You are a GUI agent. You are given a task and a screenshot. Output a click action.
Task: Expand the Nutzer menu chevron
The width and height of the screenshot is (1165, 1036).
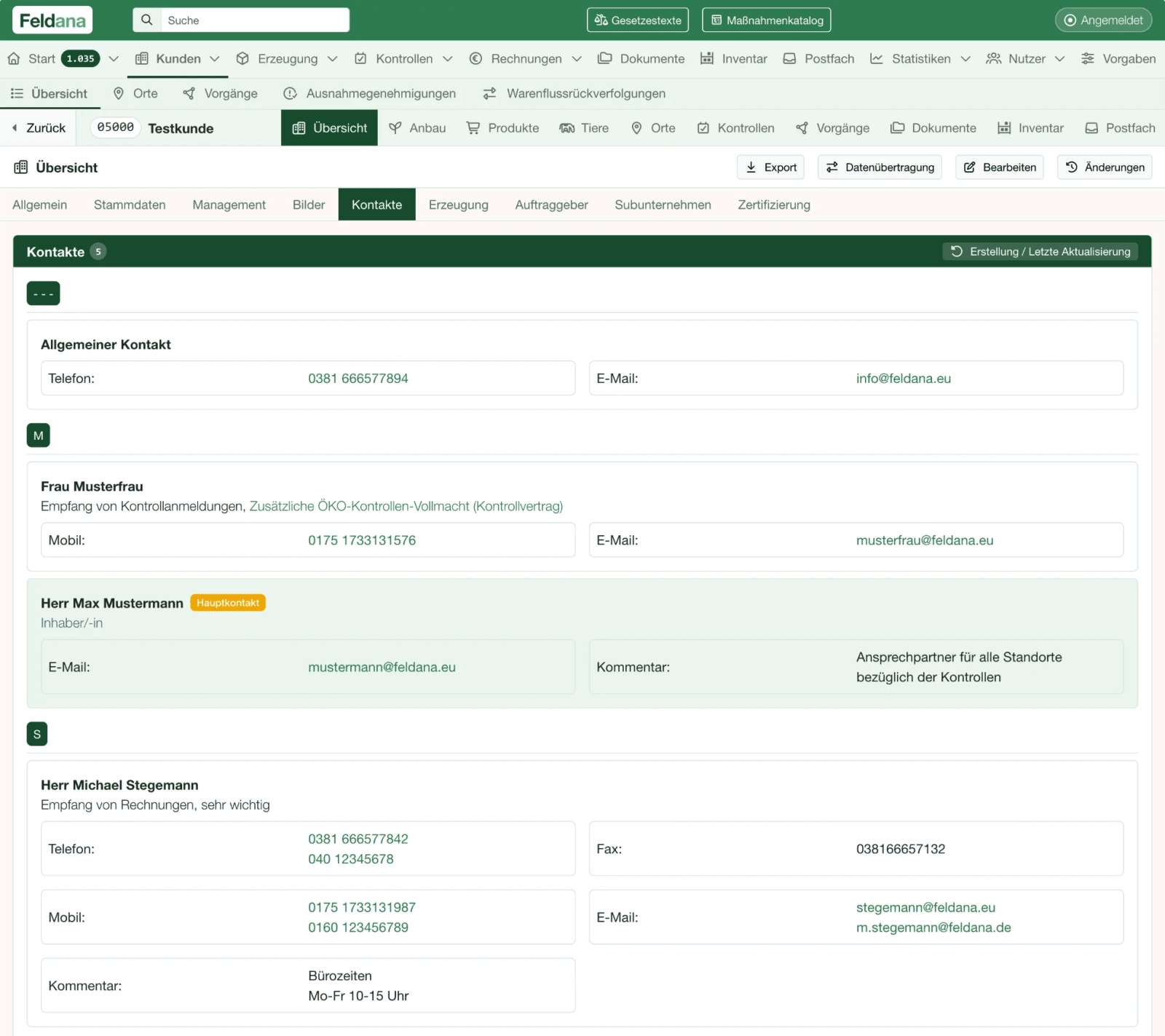[x=1060, y=59]
